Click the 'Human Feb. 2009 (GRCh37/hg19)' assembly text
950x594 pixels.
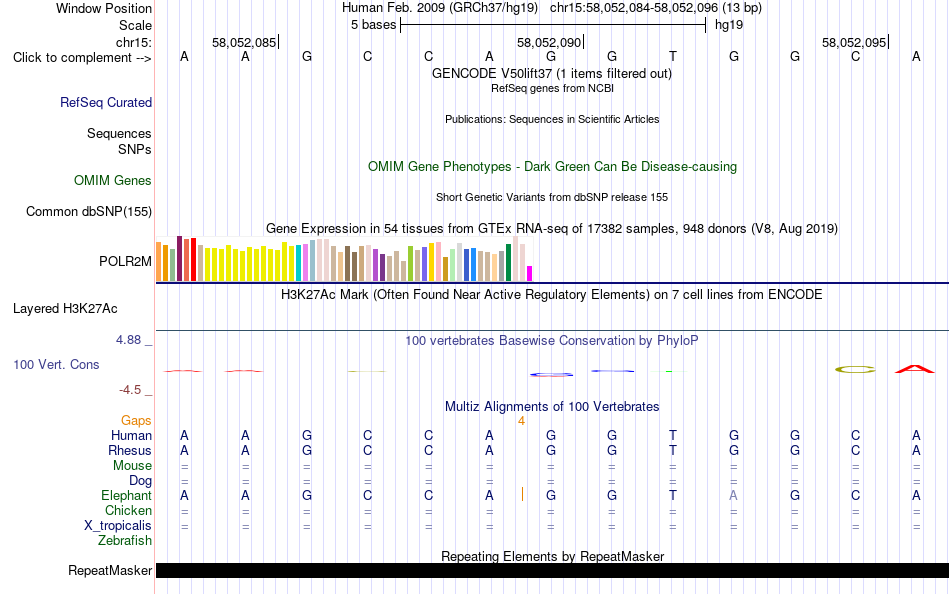[440, 8]
